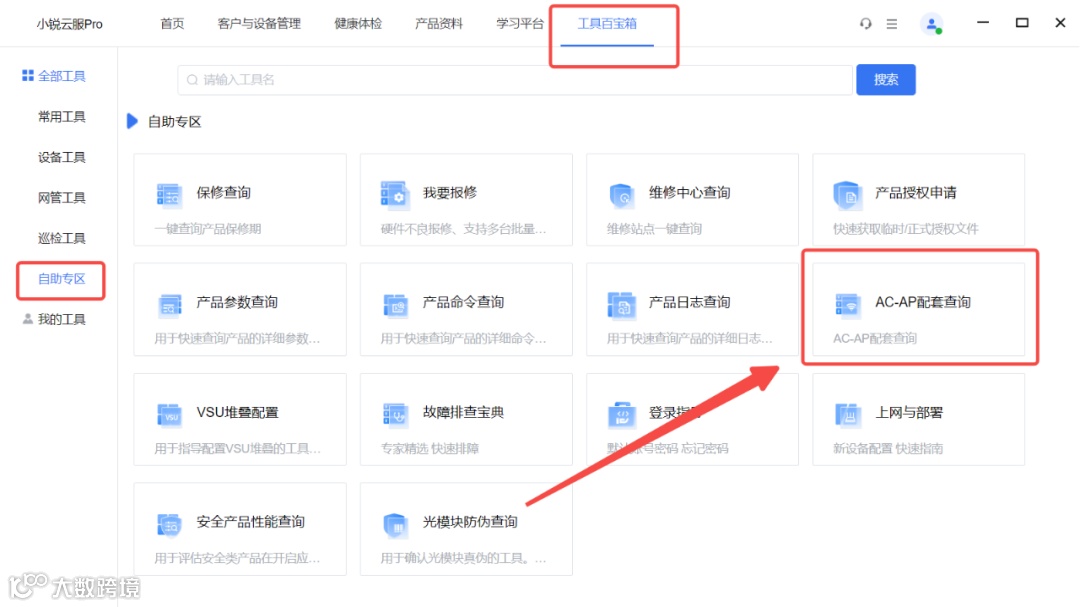Screen dimensions: 1080x607
Task: Select 常用工具 in the sidebar
Action: (61, 116)
